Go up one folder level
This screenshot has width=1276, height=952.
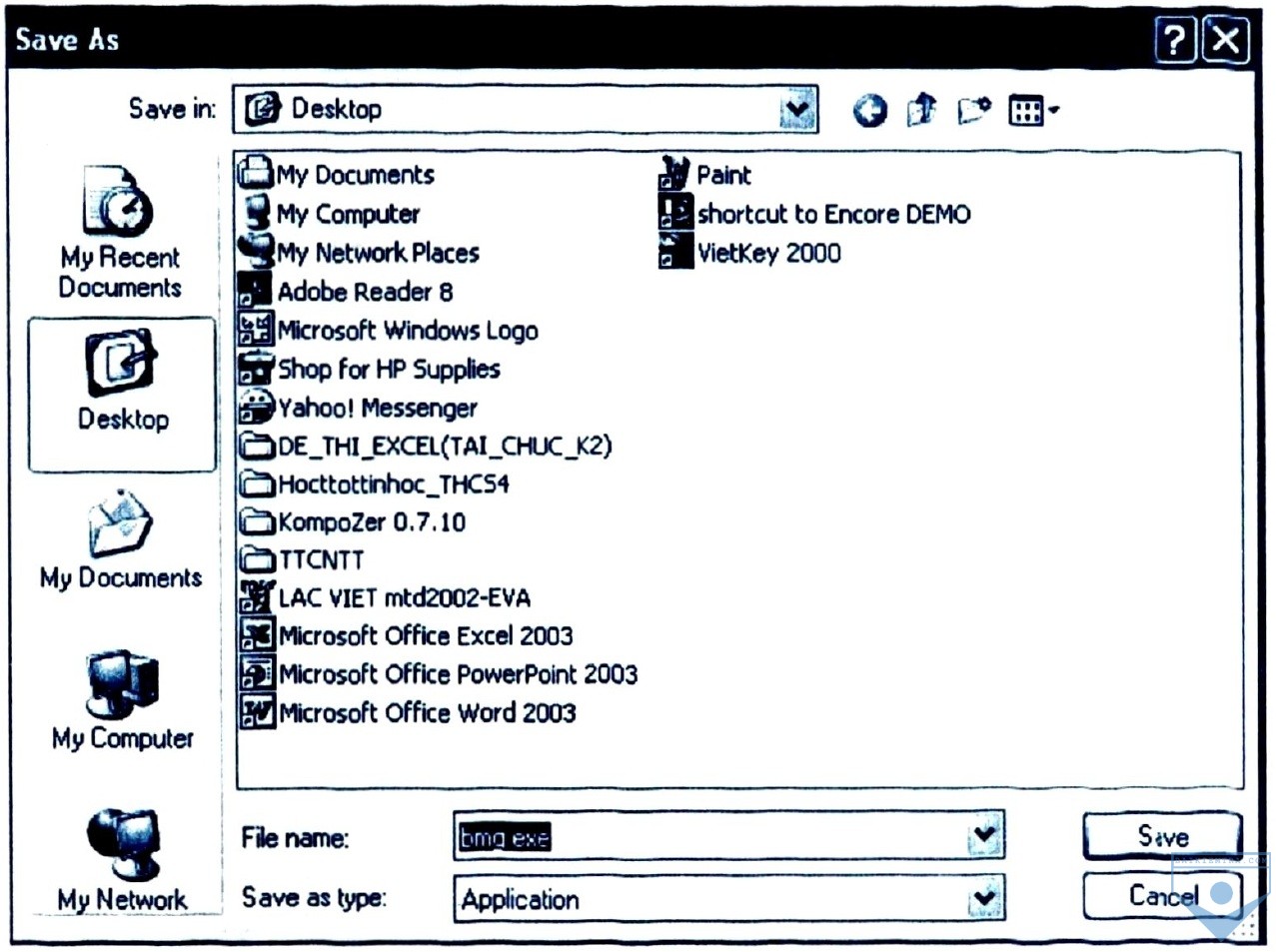pyautogui.click(x=922, y=109)
